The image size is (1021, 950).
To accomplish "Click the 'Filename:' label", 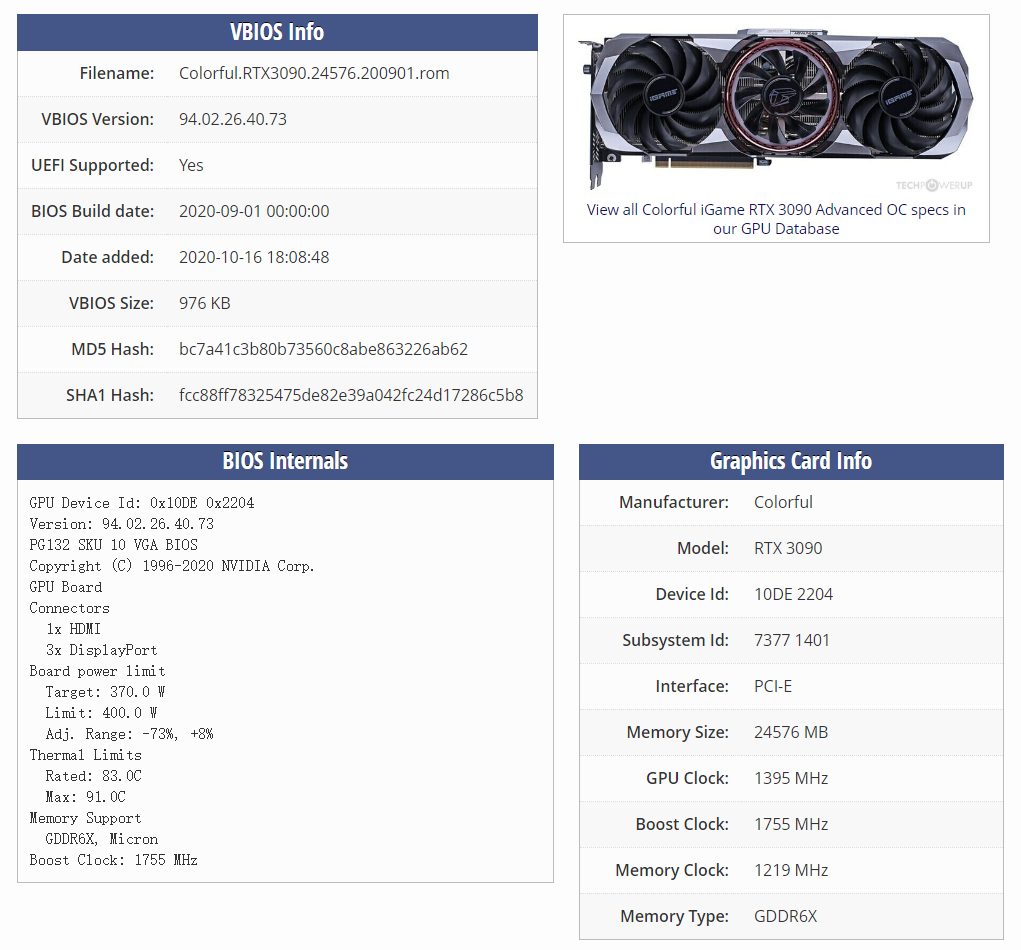I will click(x=117, y=73).
